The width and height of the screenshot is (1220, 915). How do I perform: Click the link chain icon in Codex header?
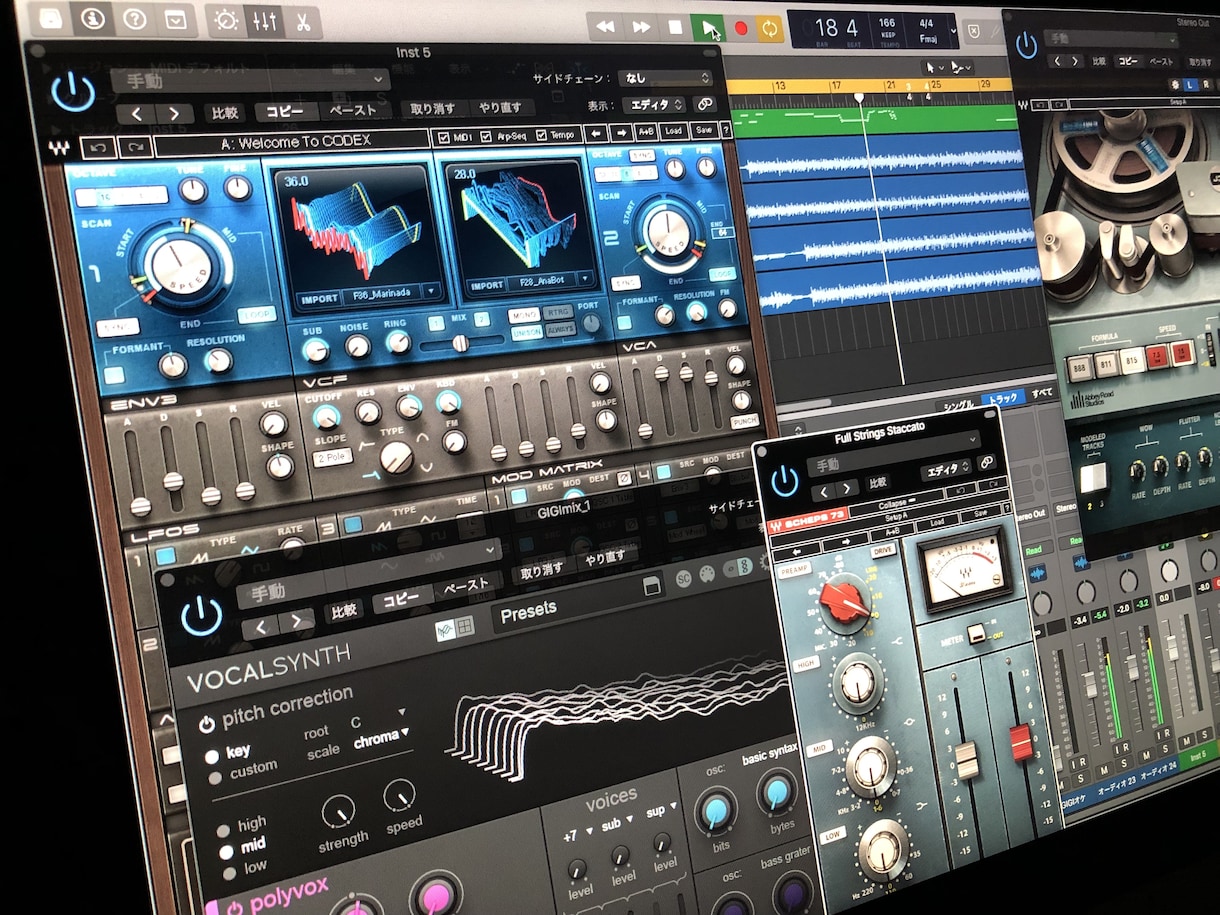pos(705,103)
